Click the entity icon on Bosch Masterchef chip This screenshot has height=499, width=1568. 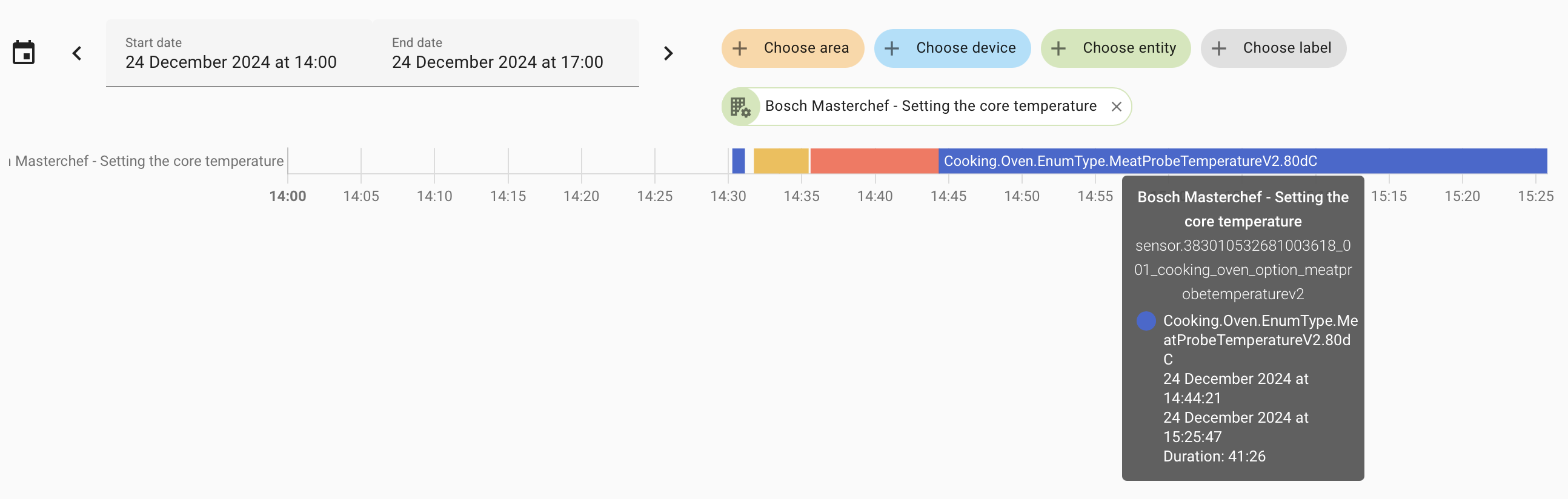[x=740, y=107]
